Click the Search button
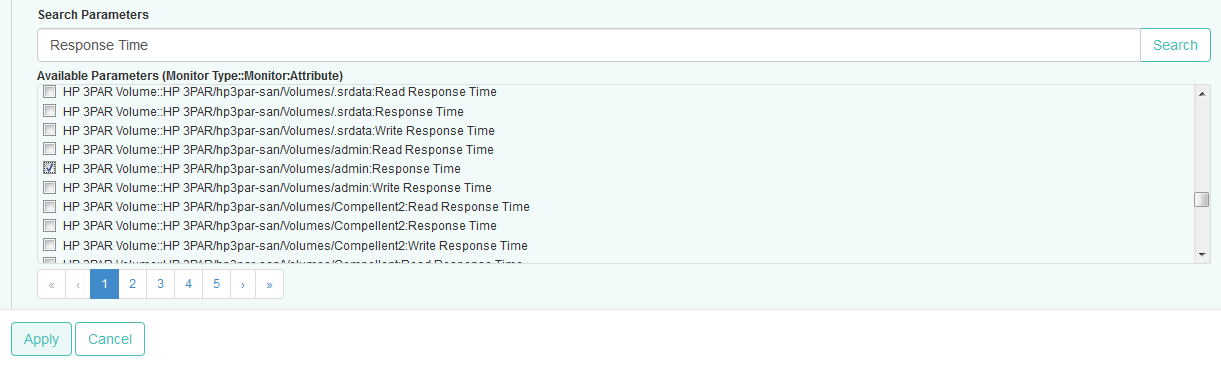The width and height of the screenshot is (1221, 365). 1175,45
